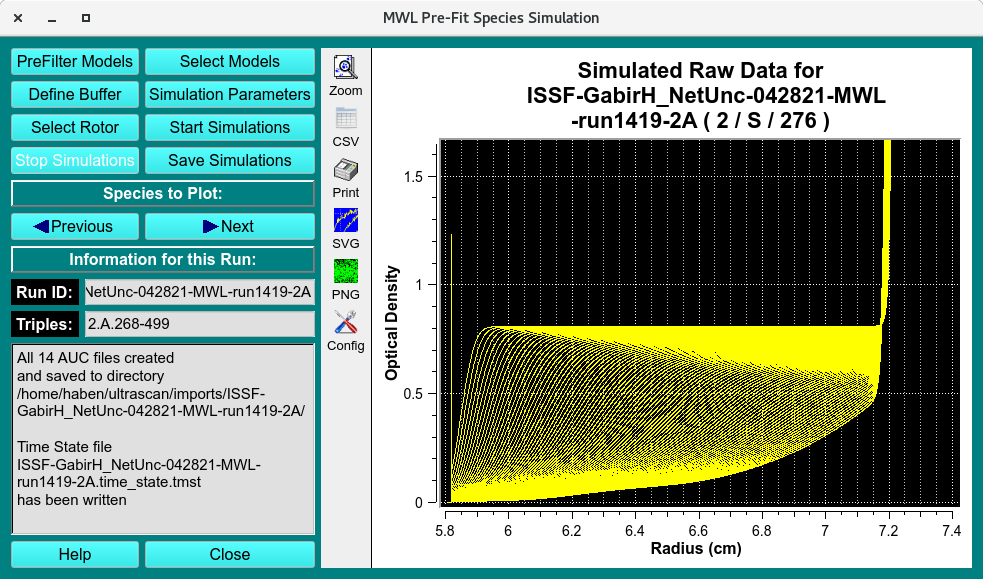Choose Select Rotor option
The height and width of the screenshot is (579, 983).
click(x=74, y=127)
